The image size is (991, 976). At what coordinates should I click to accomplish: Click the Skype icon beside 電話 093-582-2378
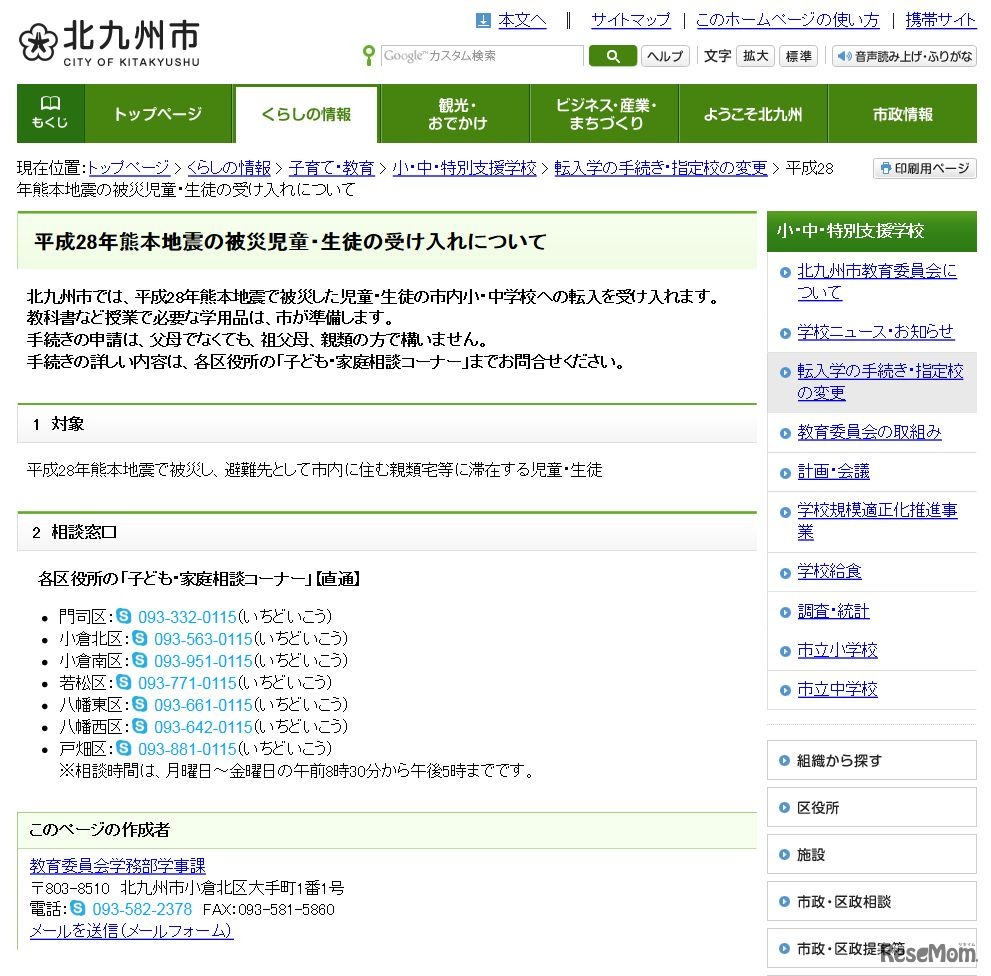78,908
